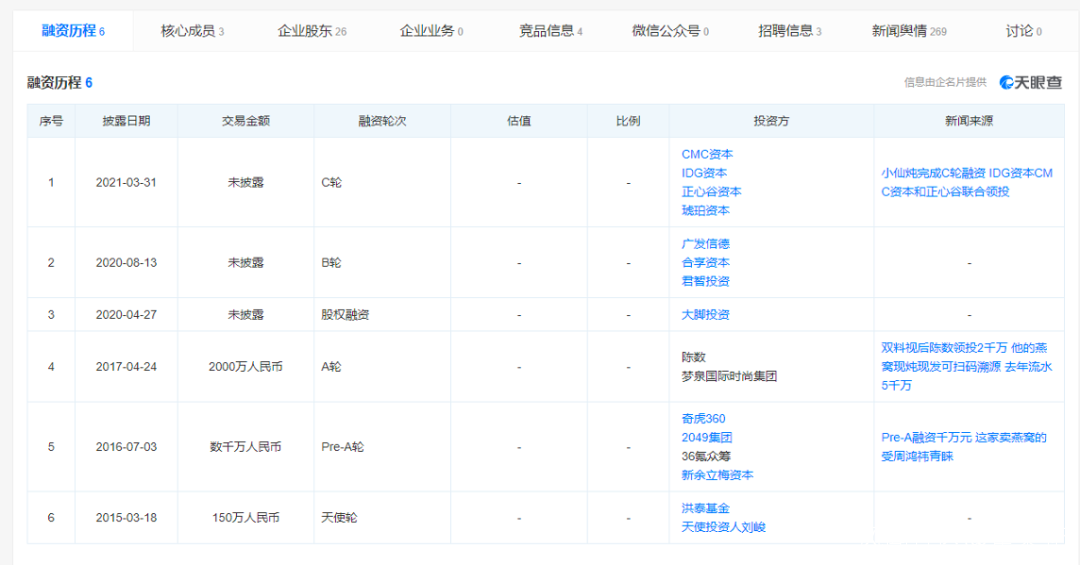Switch to the 核心成员 tab
The width and height of the screenshot is (1080, 565).
pyautogui.click(x=192, y=31)
